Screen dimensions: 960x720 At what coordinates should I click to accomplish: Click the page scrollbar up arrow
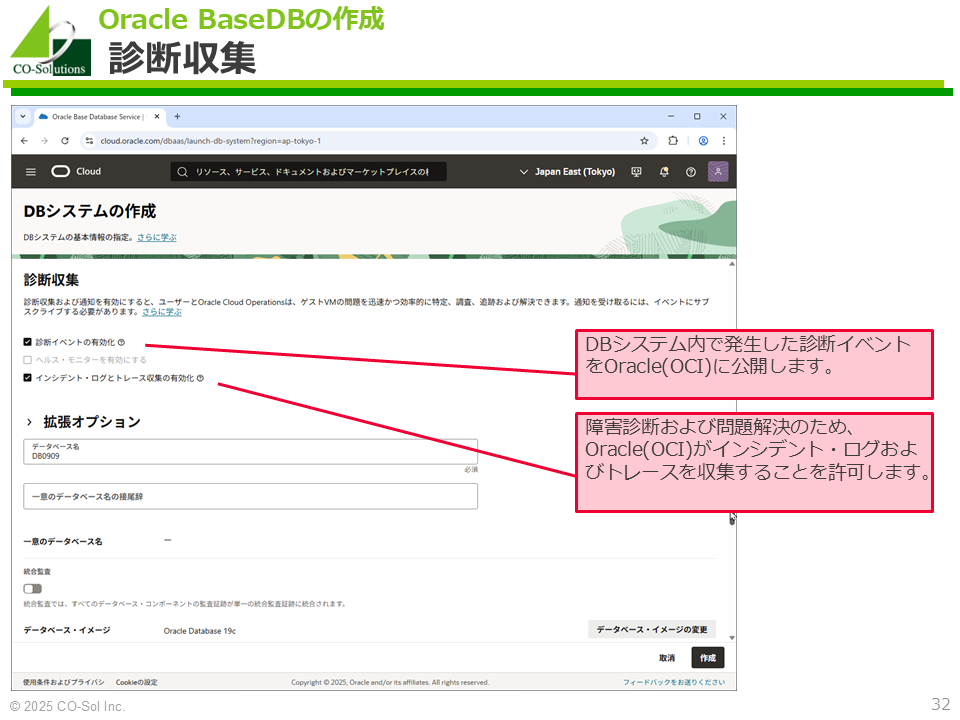click(x=732, y=264)
